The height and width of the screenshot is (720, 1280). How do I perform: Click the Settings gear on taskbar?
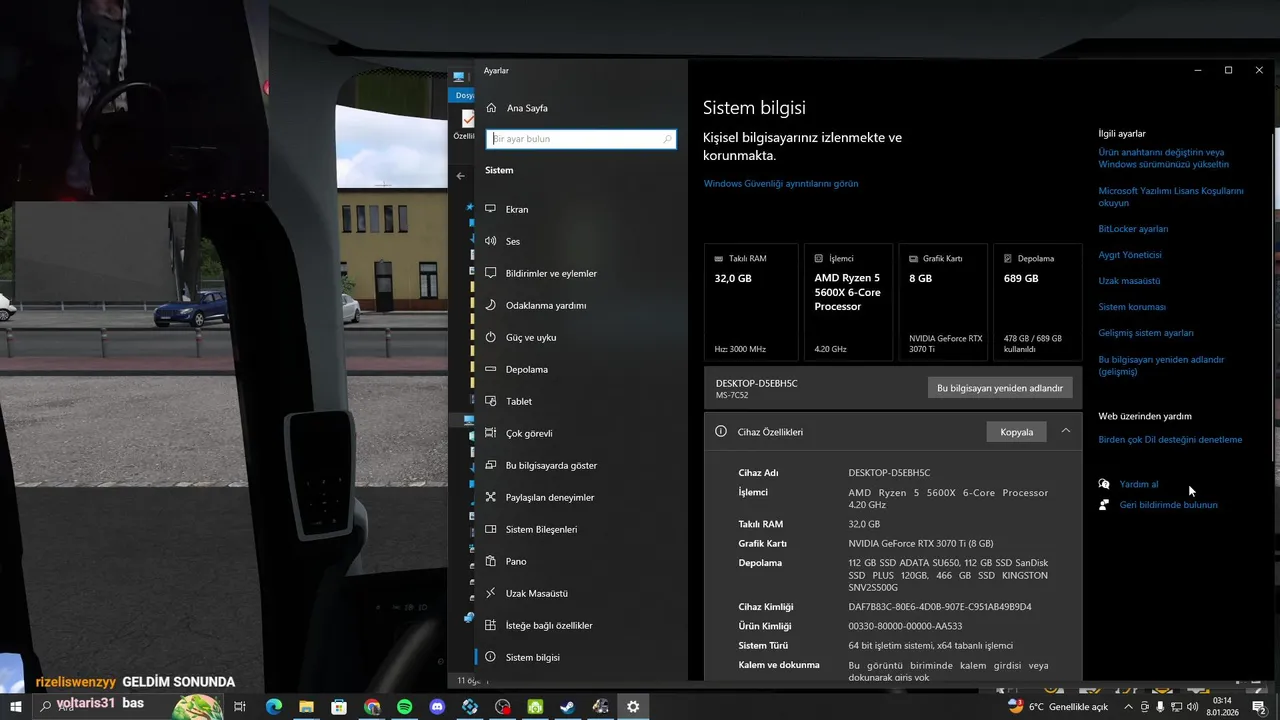[x=633, y=706]
